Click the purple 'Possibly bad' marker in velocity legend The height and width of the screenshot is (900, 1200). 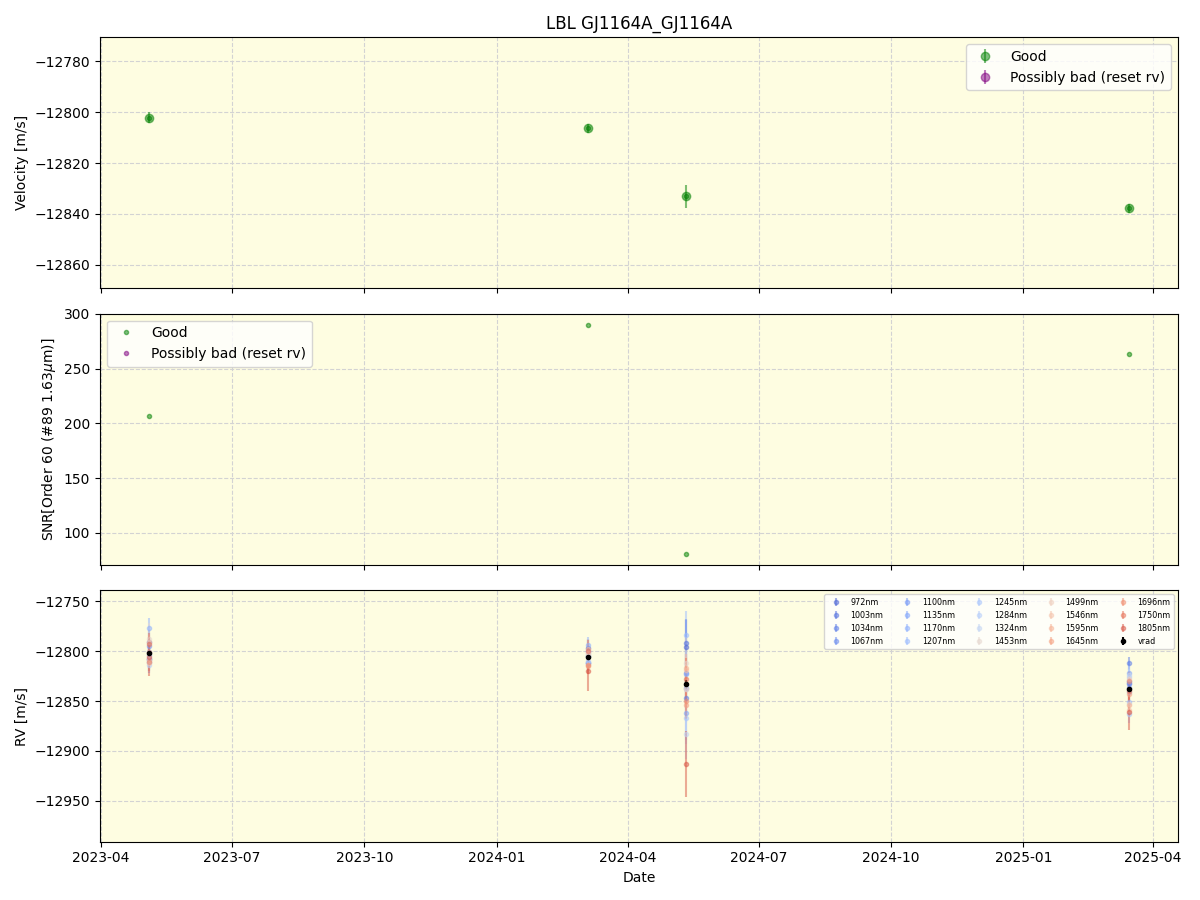point(985,77)
